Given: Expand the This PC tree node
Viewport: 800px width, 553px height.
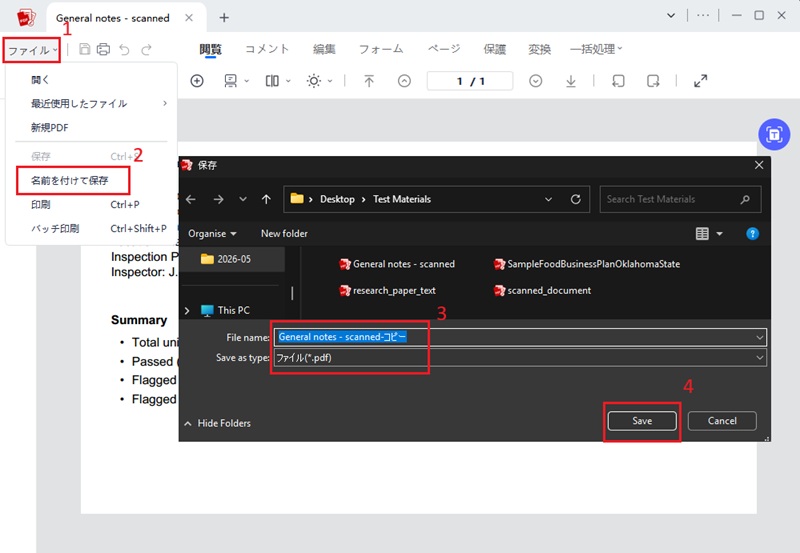Looking at the screenshot, I should [x=187, y=310].
